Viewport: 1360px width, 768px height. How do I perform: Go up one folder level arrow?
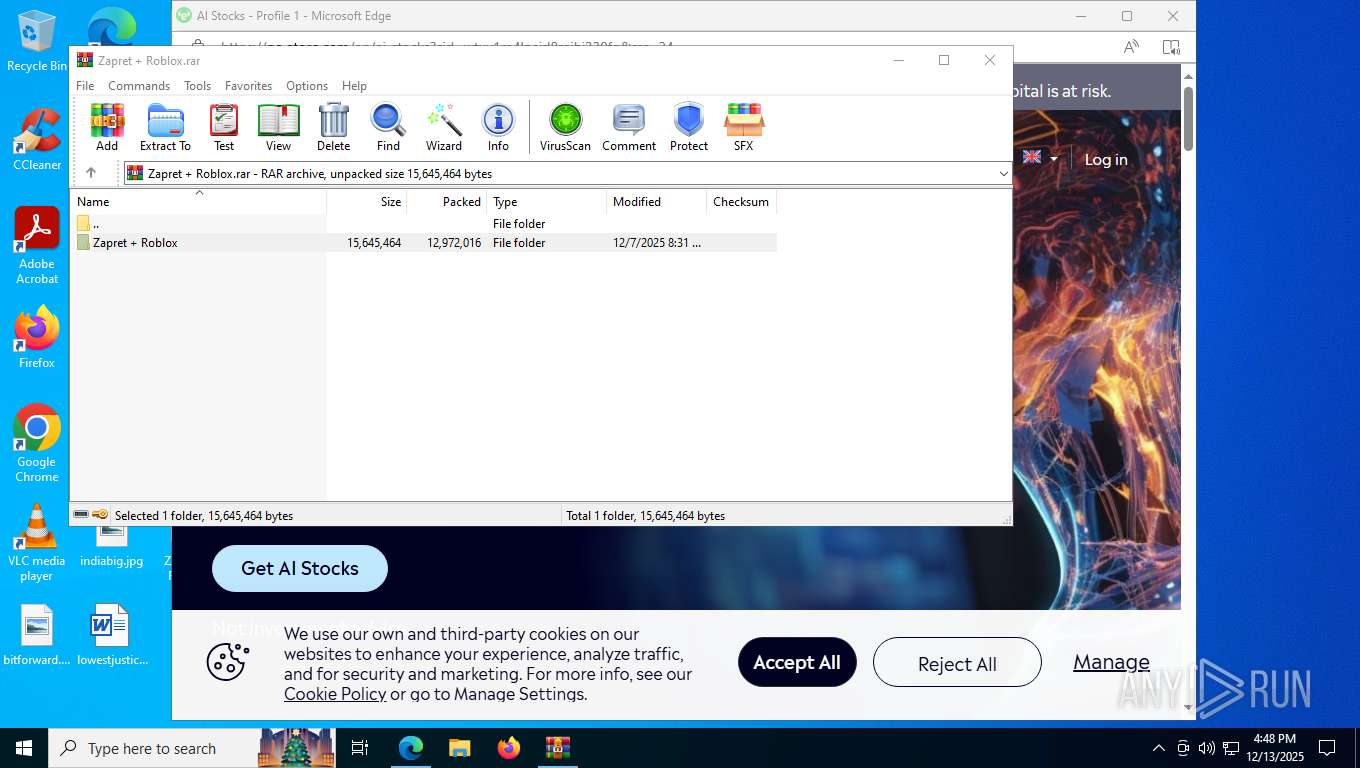pyautogui.click(x=91, y=173)
